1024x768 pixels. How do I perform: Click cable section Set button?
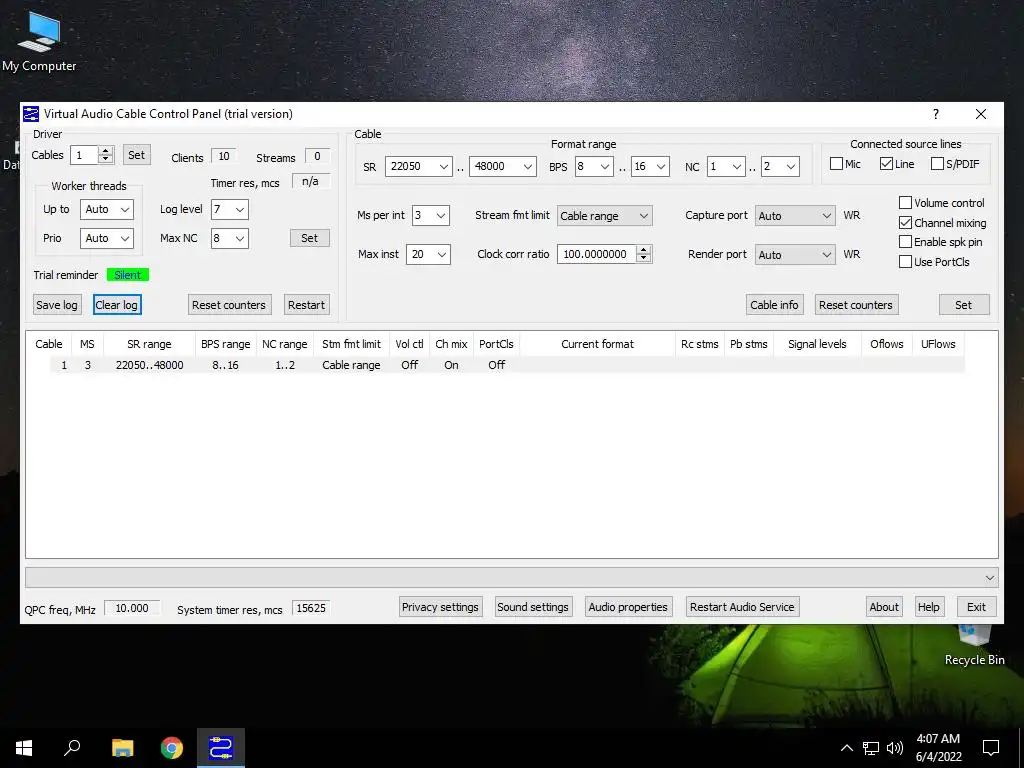point(964,305)
